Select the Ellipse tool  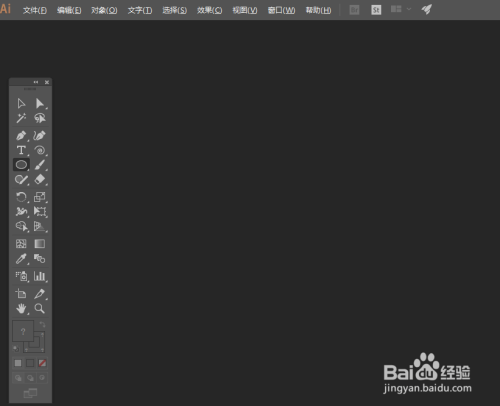(x=21, y=165)
